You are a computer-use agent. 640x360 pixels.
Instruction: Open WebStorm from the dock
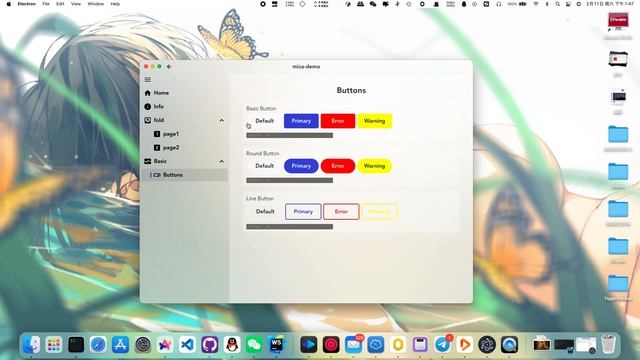[x=276, y=345]
